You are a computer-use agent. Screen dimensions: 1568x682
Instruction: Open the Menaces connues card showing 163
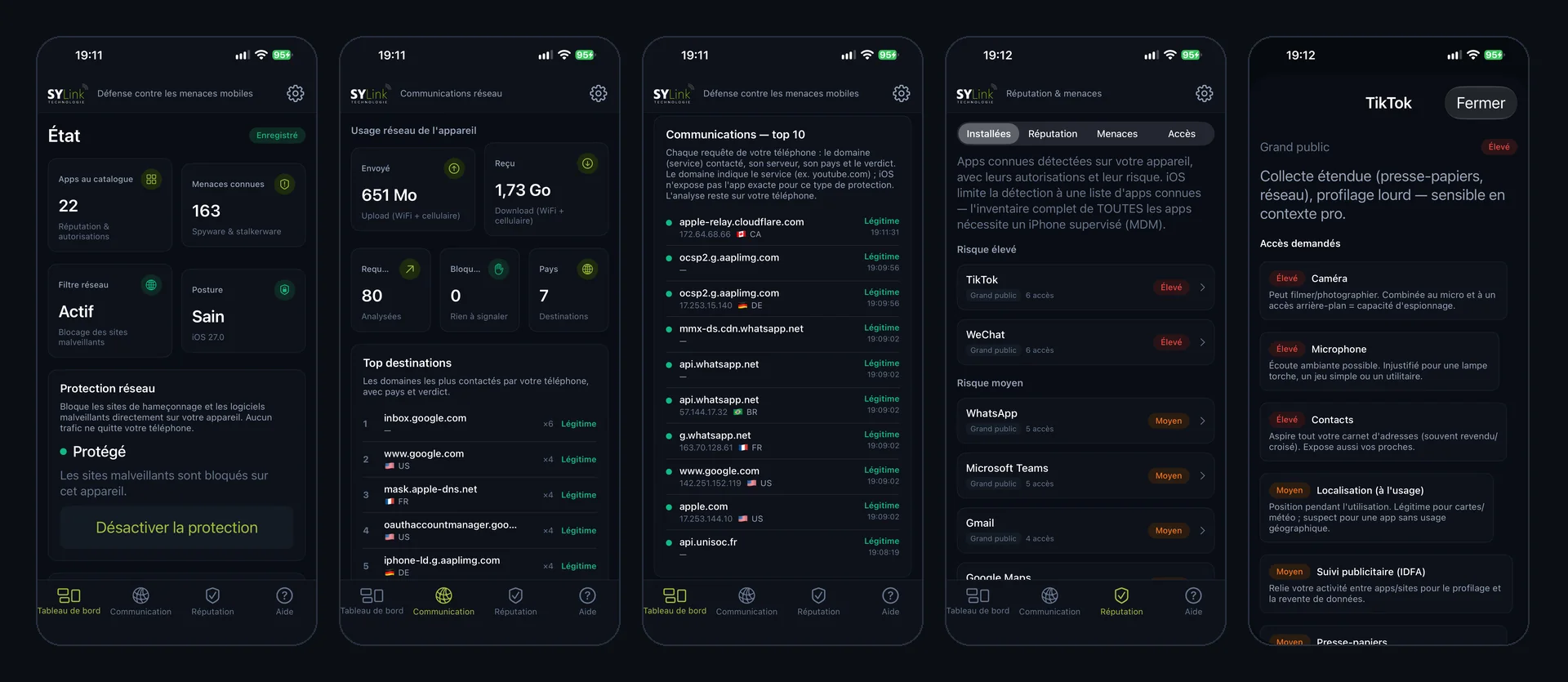coord(243,206)
